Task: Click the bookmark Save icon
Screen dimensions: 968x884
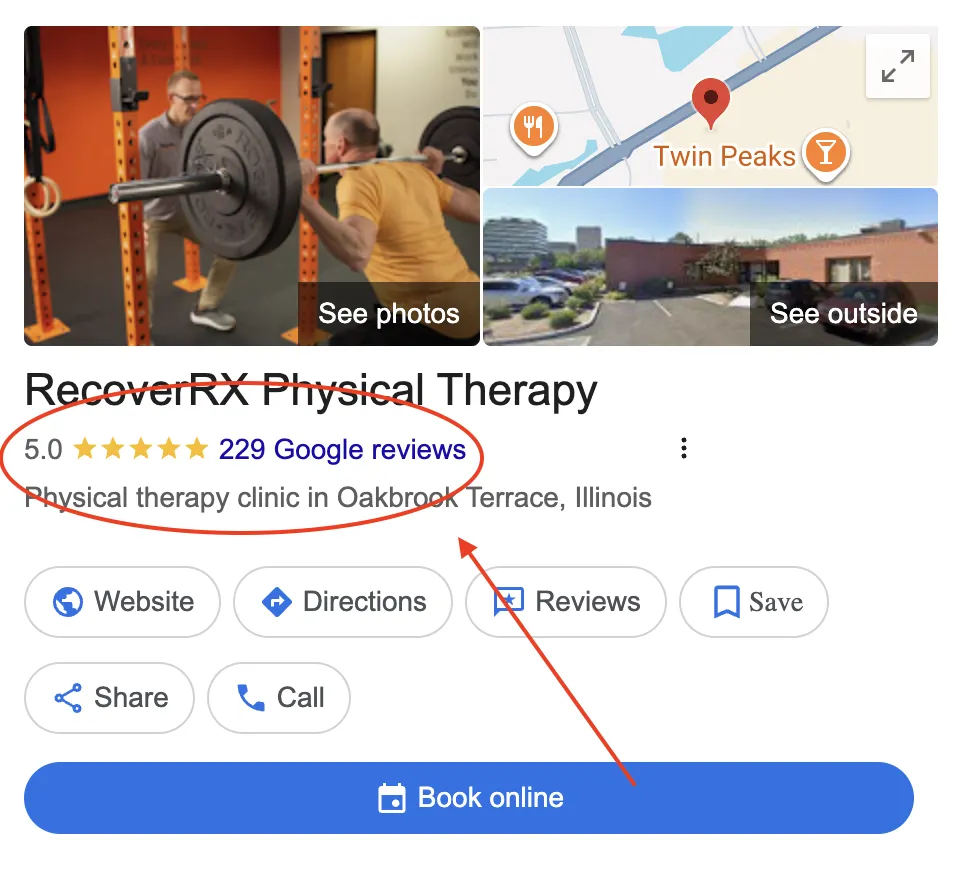Action: [x=727, y=602]
